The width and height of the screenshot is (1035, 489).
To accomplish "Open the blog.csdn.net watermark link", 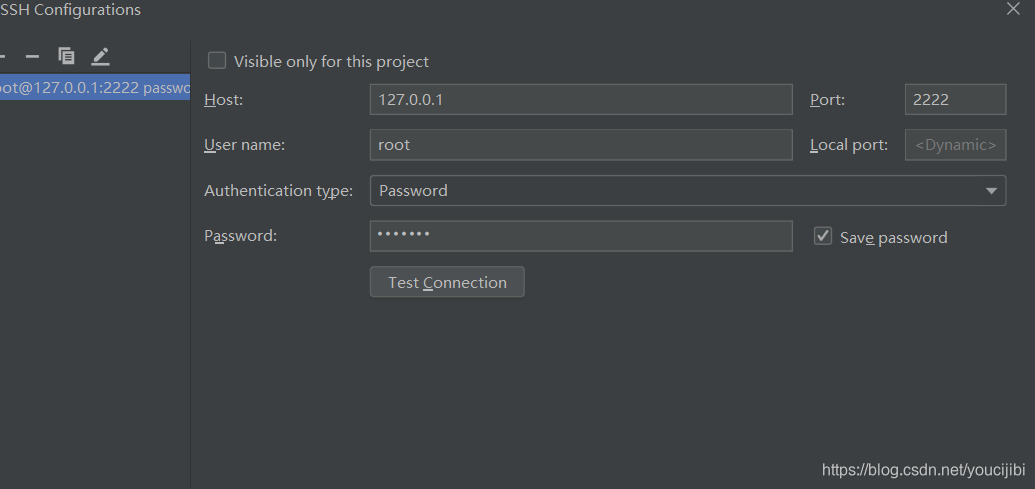I will coord(924,469).
